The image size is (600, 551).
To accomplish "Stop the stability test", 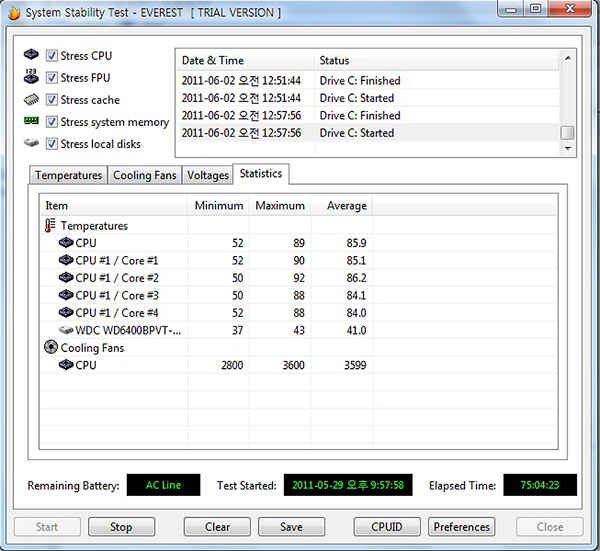I will pyautogui.click(x=121, y=527).
